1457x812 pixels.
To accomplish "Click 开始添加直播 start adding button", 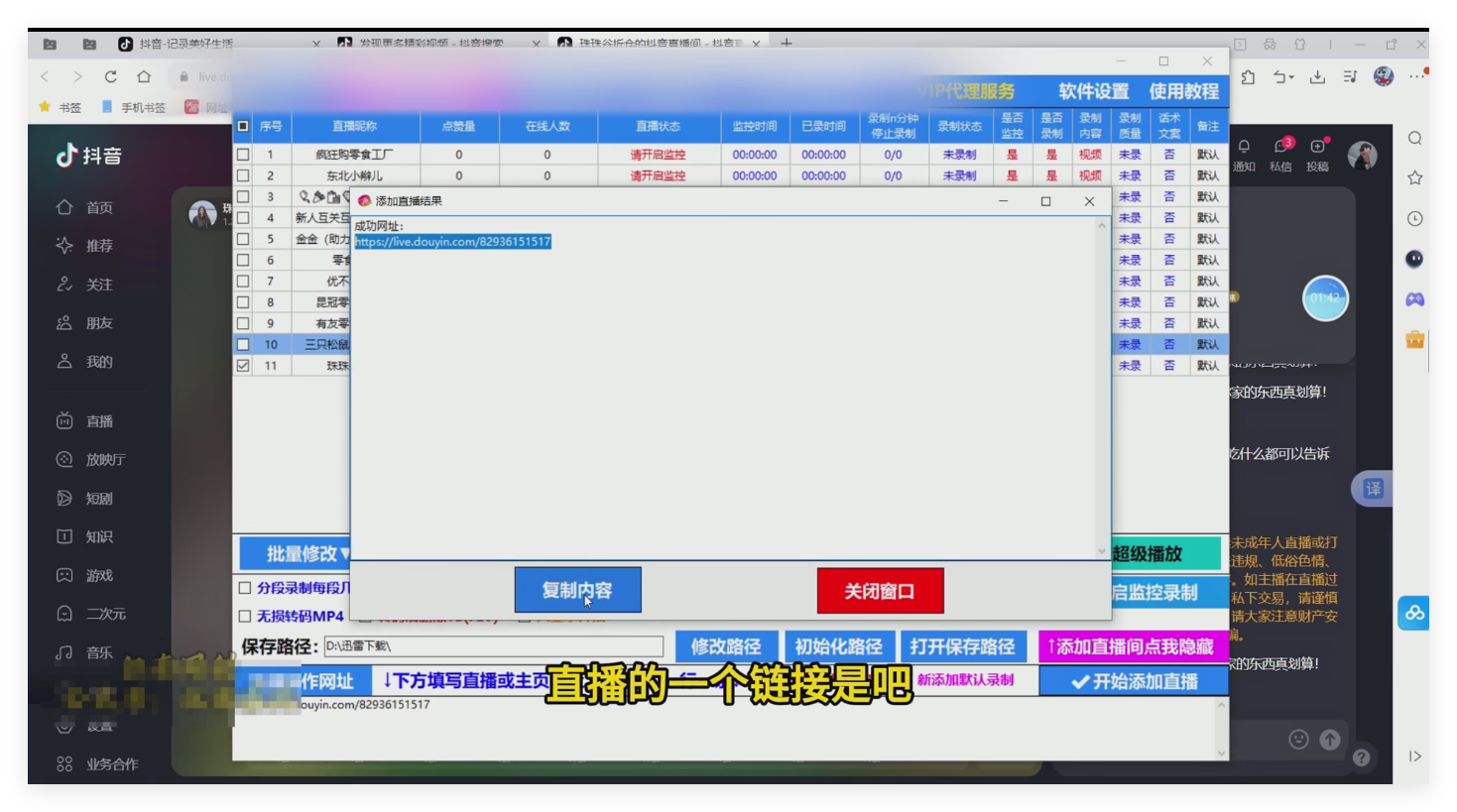I will (1134, 681).
